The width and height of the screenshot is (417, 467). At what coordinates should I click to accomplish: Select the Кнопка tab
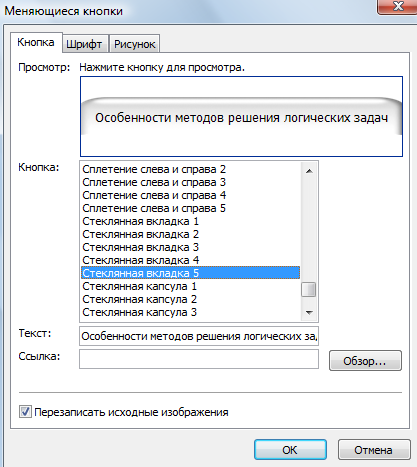[x=36, y=43]
